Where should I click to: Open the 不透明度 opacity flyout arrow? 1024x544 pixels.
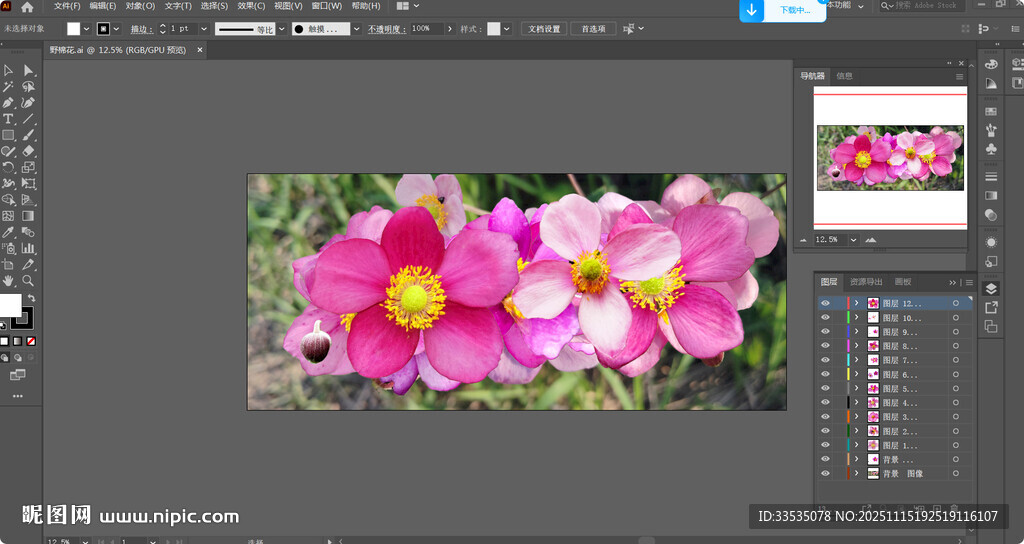pos(451,29)
